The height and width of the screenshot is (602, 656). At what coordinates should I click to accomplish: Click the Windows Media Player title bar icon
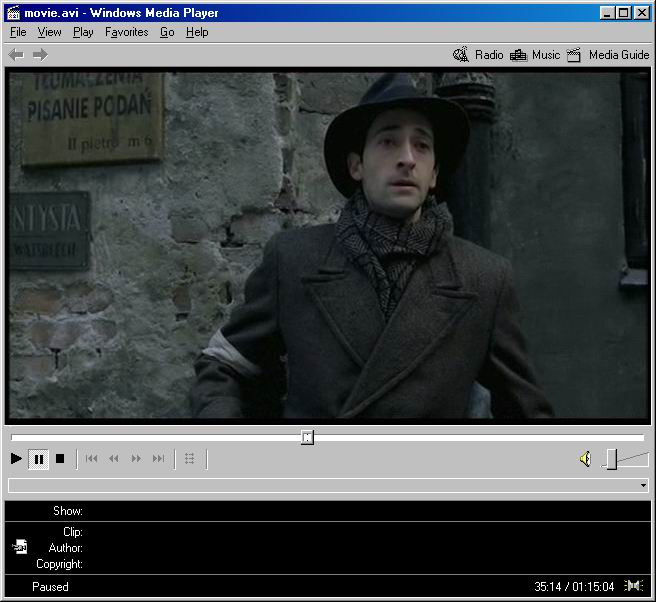tap(13, 13)
